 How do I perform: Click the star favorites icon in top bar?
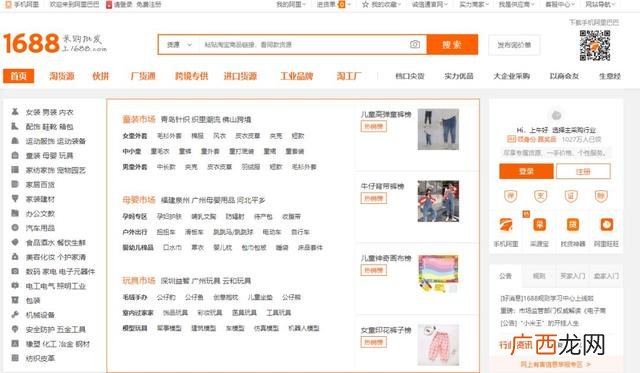point(365,4)
